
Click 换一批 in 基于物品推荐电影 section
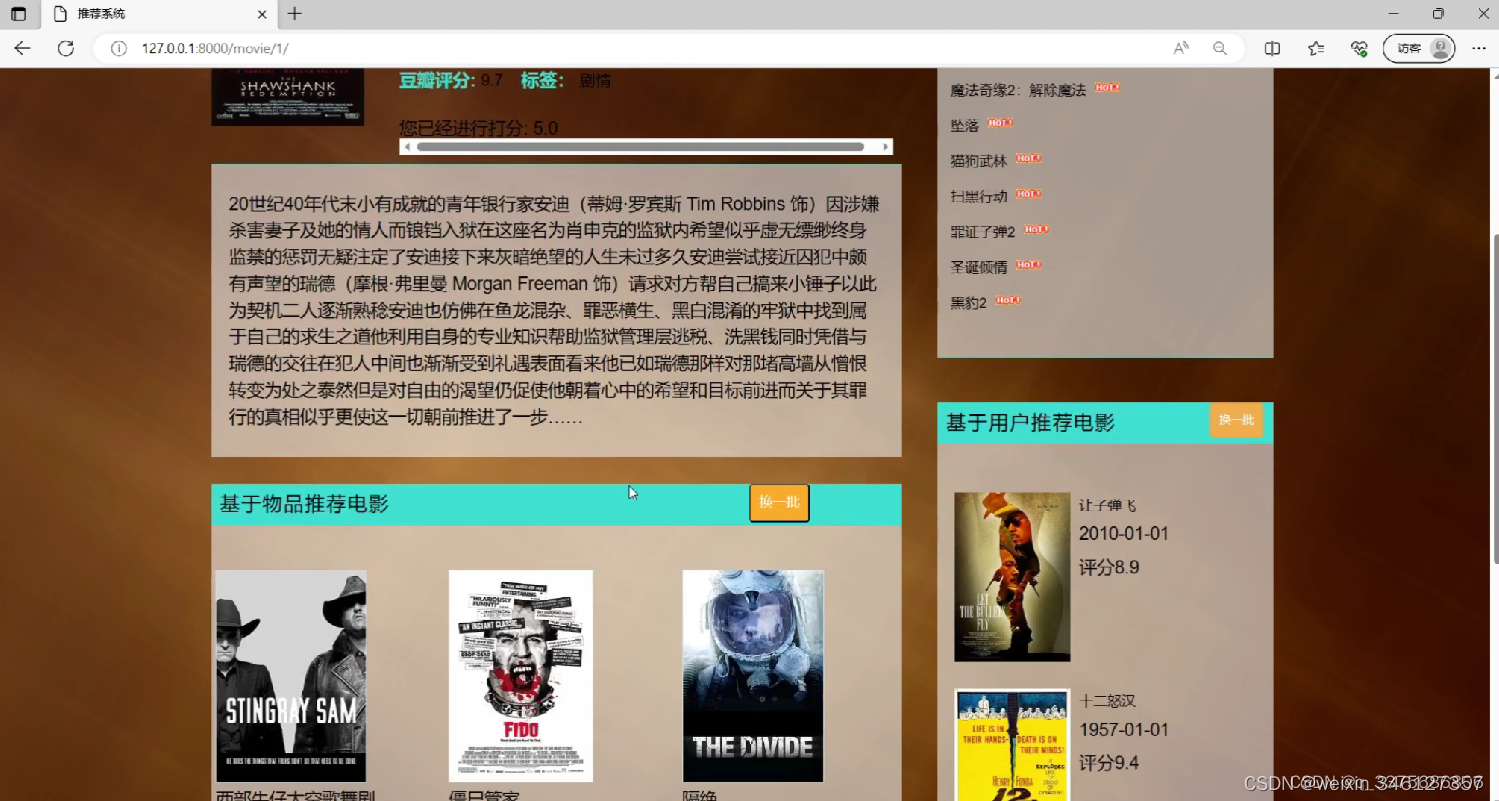tap(779, 502)
